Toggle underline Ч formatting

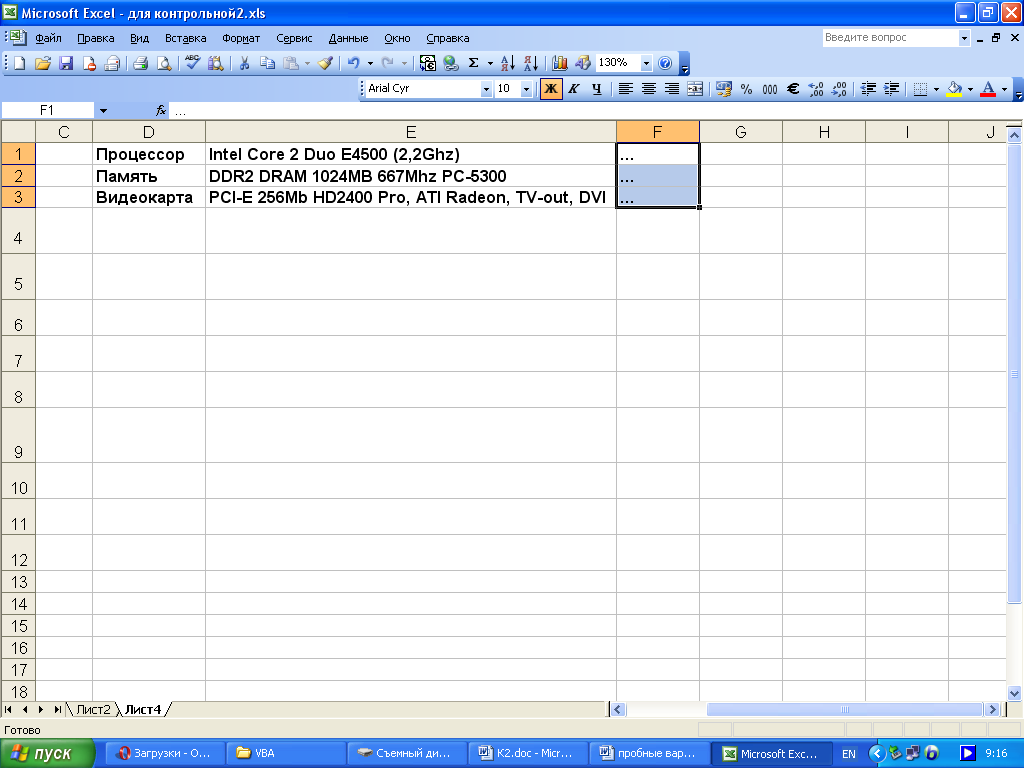pyautogui.click(x=597, y=89)
